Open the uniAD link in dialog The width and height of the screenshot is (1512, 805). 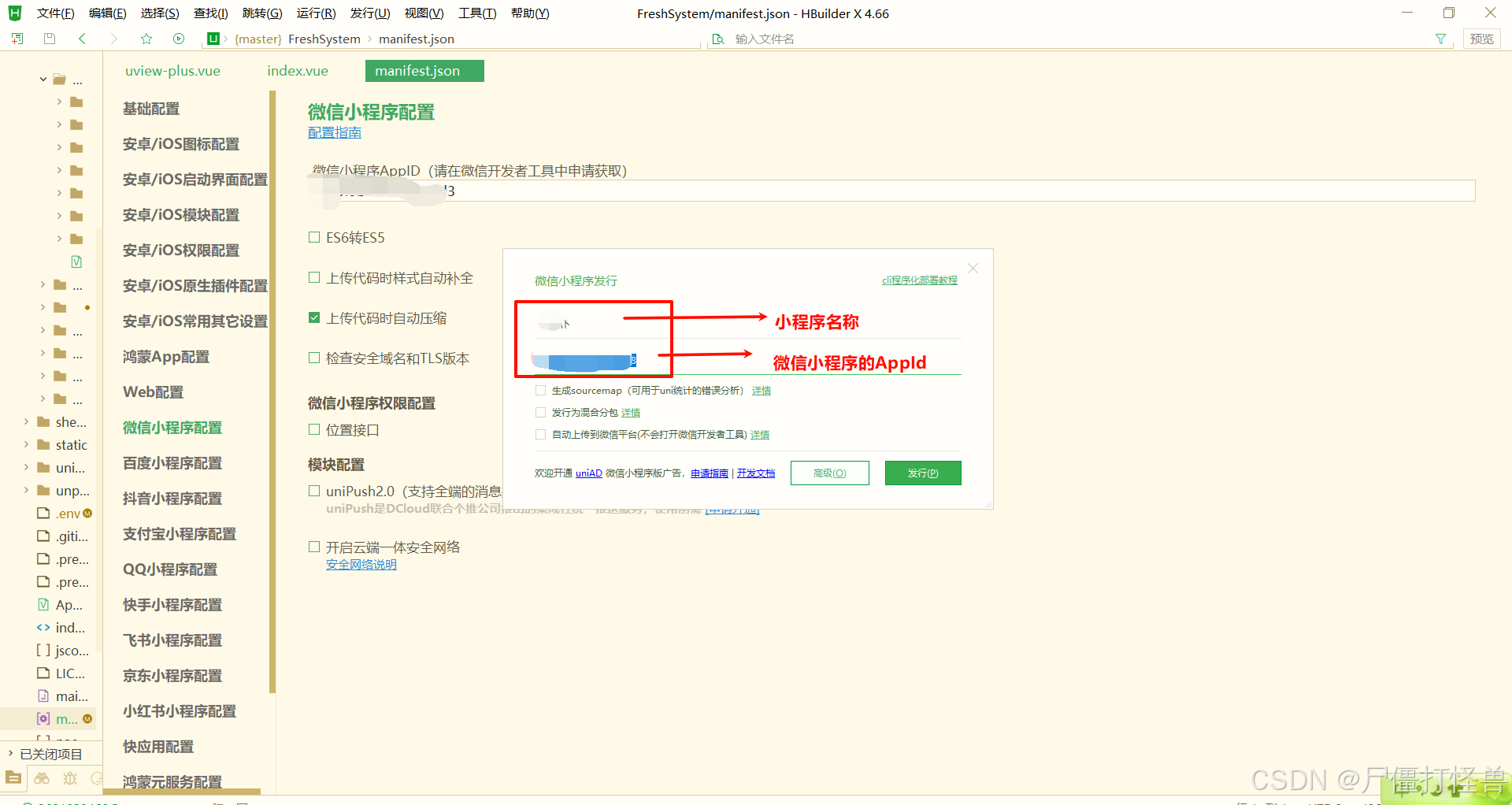point(589,473)
